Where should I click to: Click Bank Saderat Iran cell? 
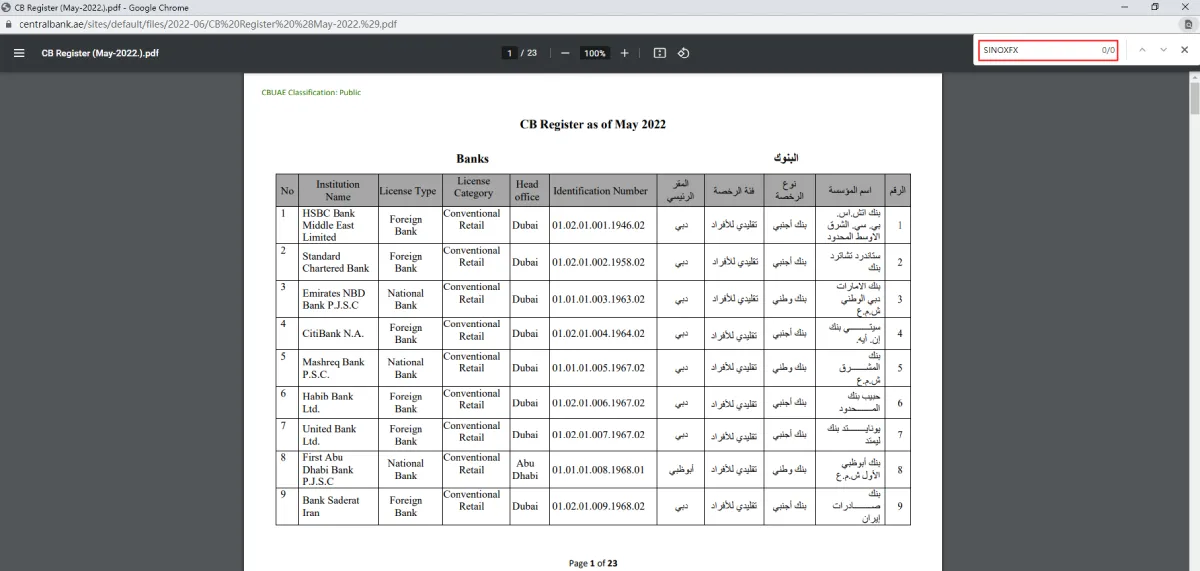point(338,506)
